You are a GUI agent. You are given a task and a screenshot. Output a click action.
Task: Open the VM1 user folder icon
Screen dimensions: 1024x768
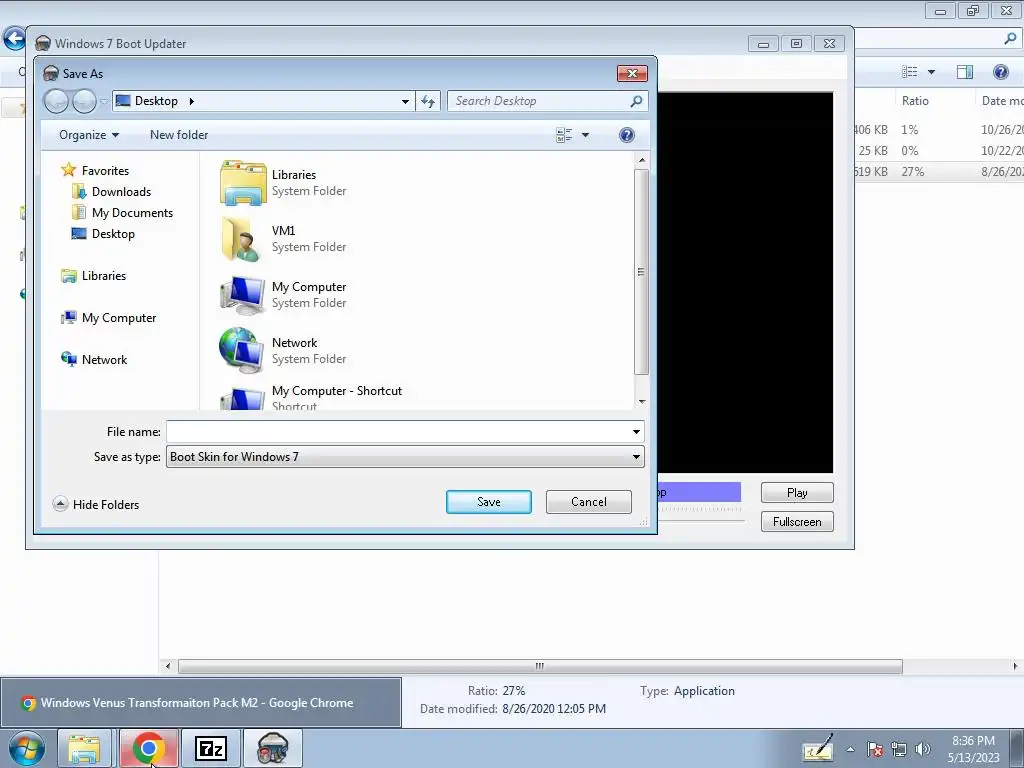(x=241, y=239)
